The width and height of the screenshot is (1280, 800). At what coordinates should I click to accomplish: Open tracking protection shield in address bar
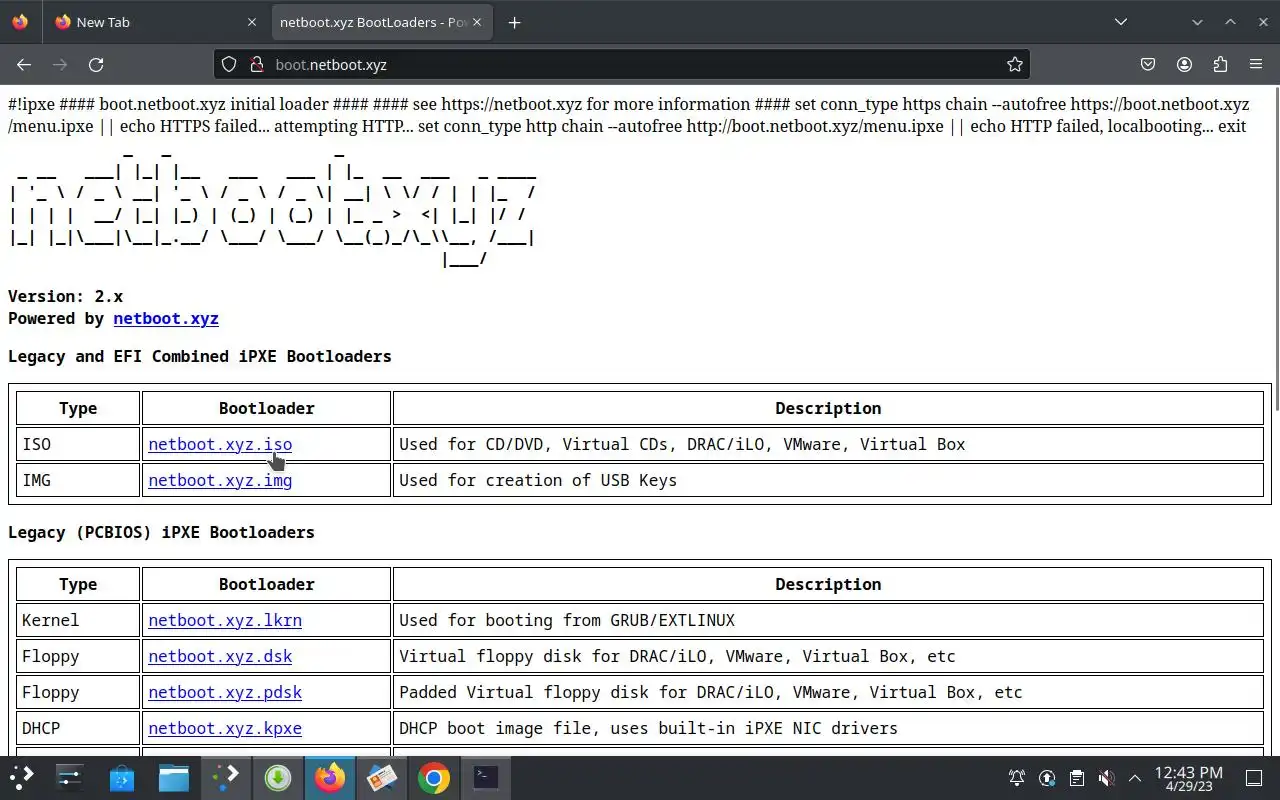(x=229, y=64)
